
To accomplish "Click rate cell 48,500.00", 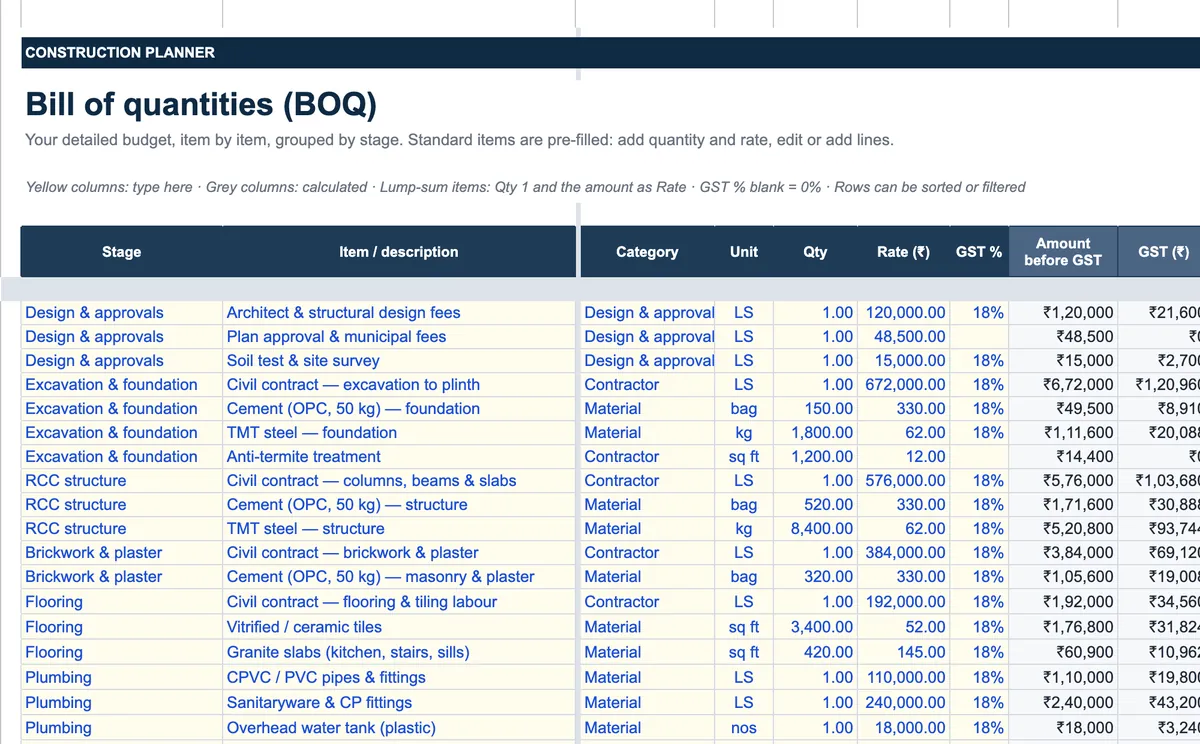I will point(903,337).
